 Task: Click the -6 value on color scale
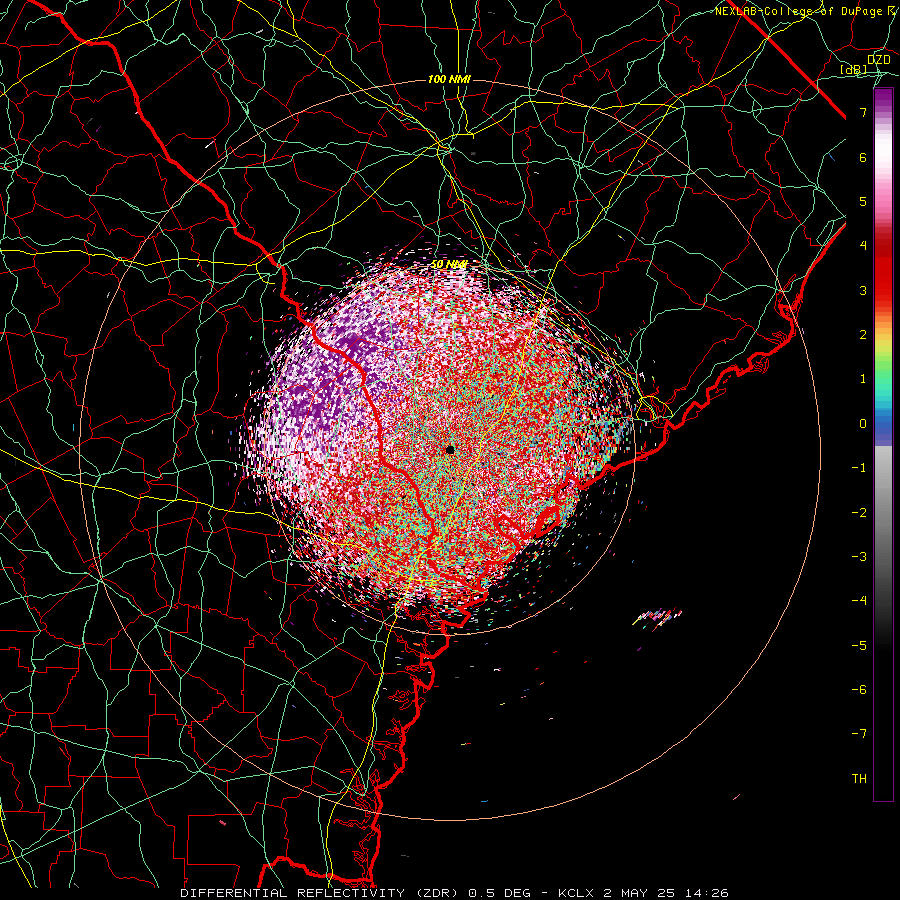click(859, 690)
